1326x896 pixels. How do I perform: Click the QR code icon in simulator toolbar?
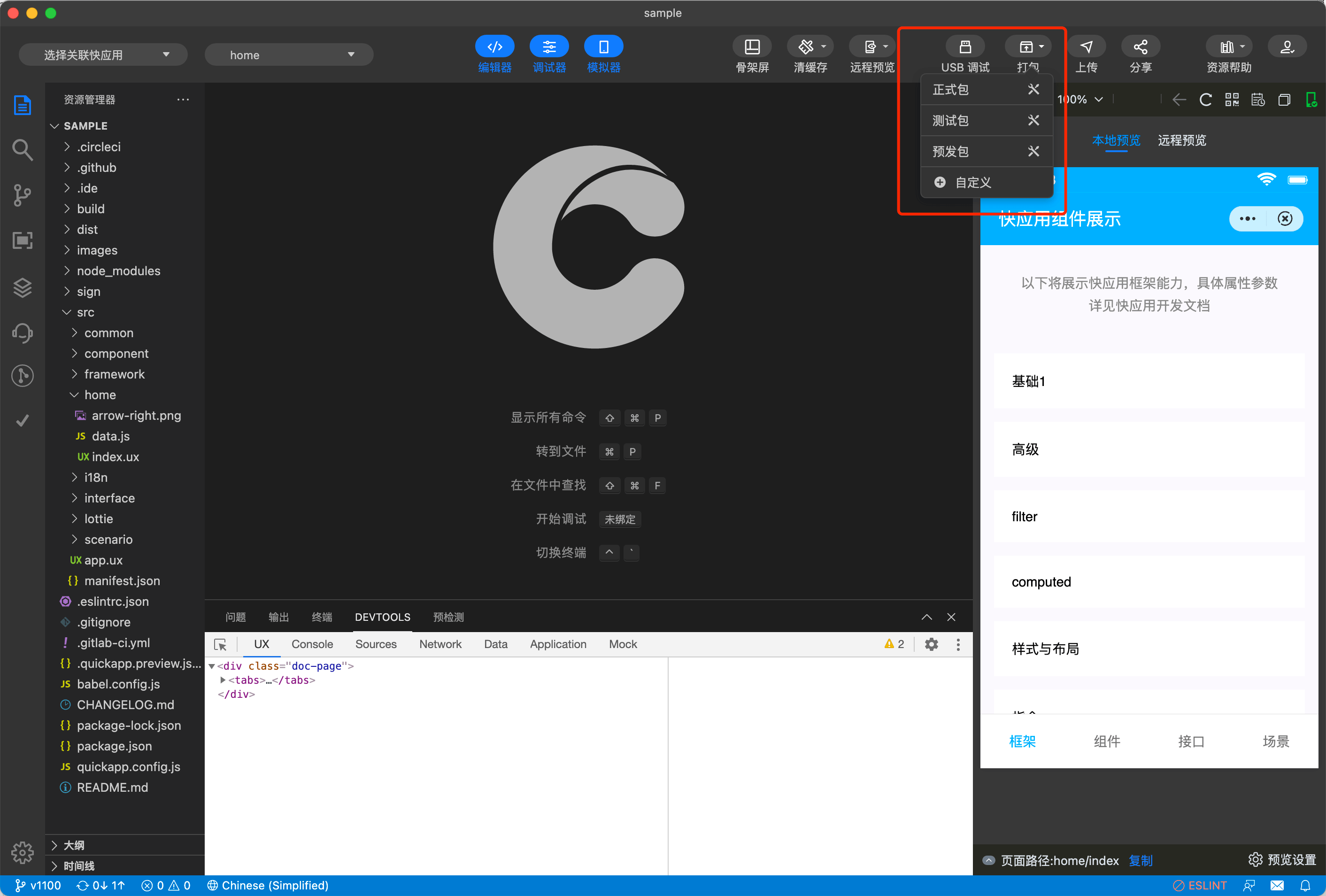[1231, 100]
